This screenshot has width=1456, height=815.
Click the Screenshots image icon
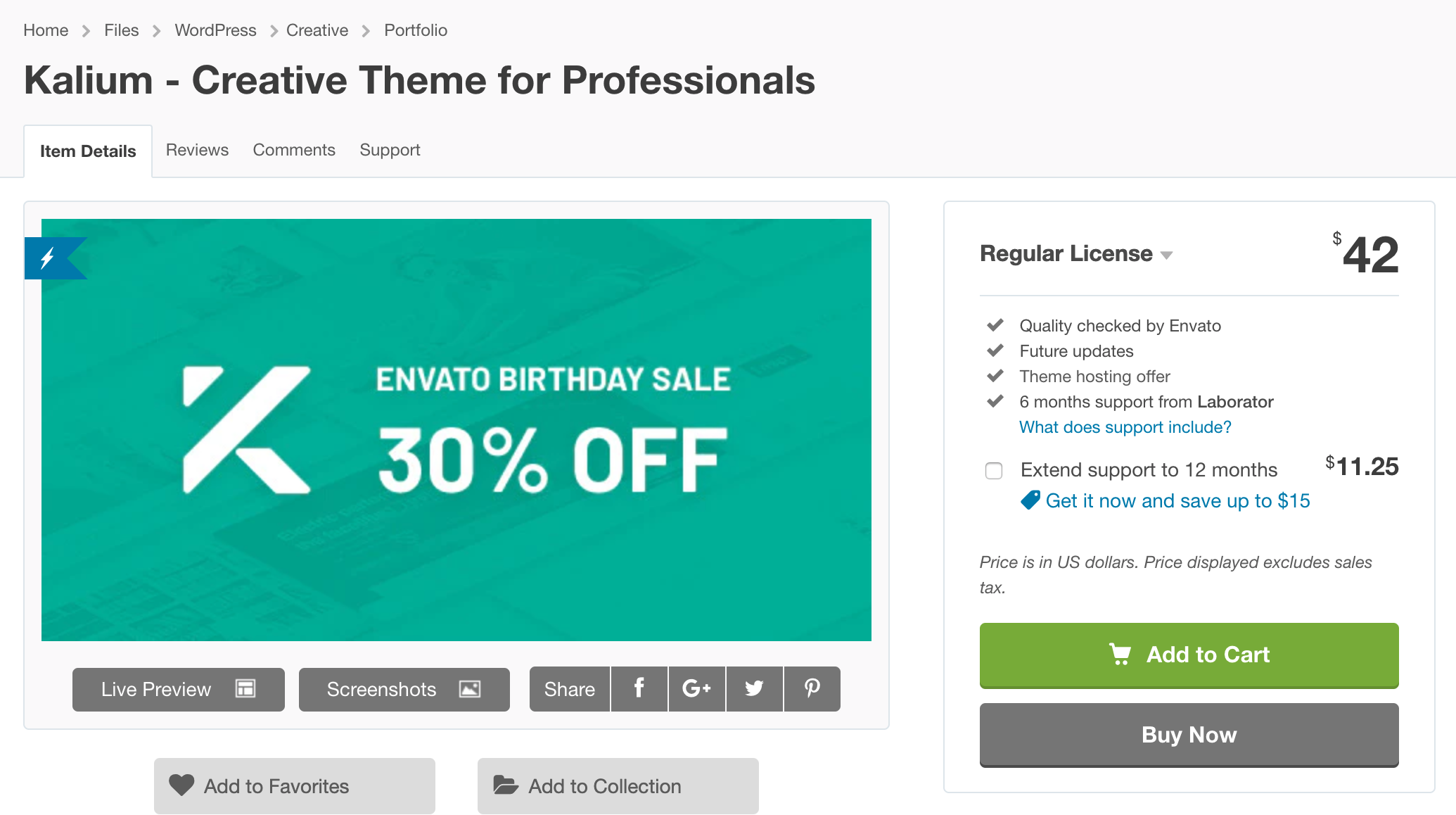click(468, 688)
